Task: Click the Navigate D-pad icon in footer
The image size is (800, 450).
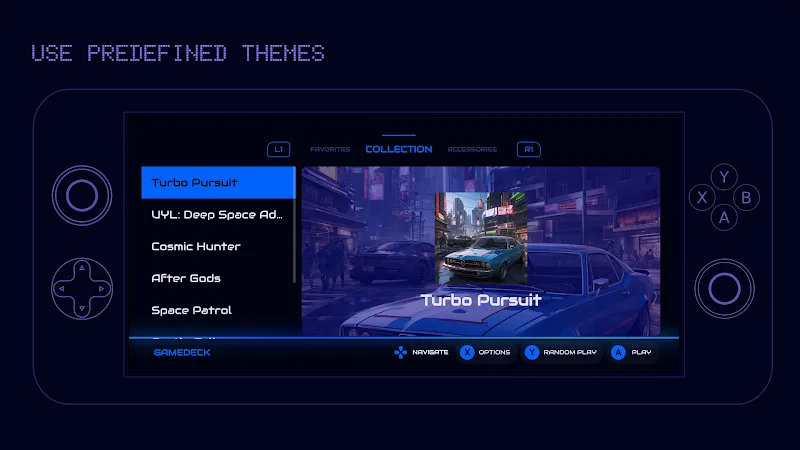Action: pos(400,352)
